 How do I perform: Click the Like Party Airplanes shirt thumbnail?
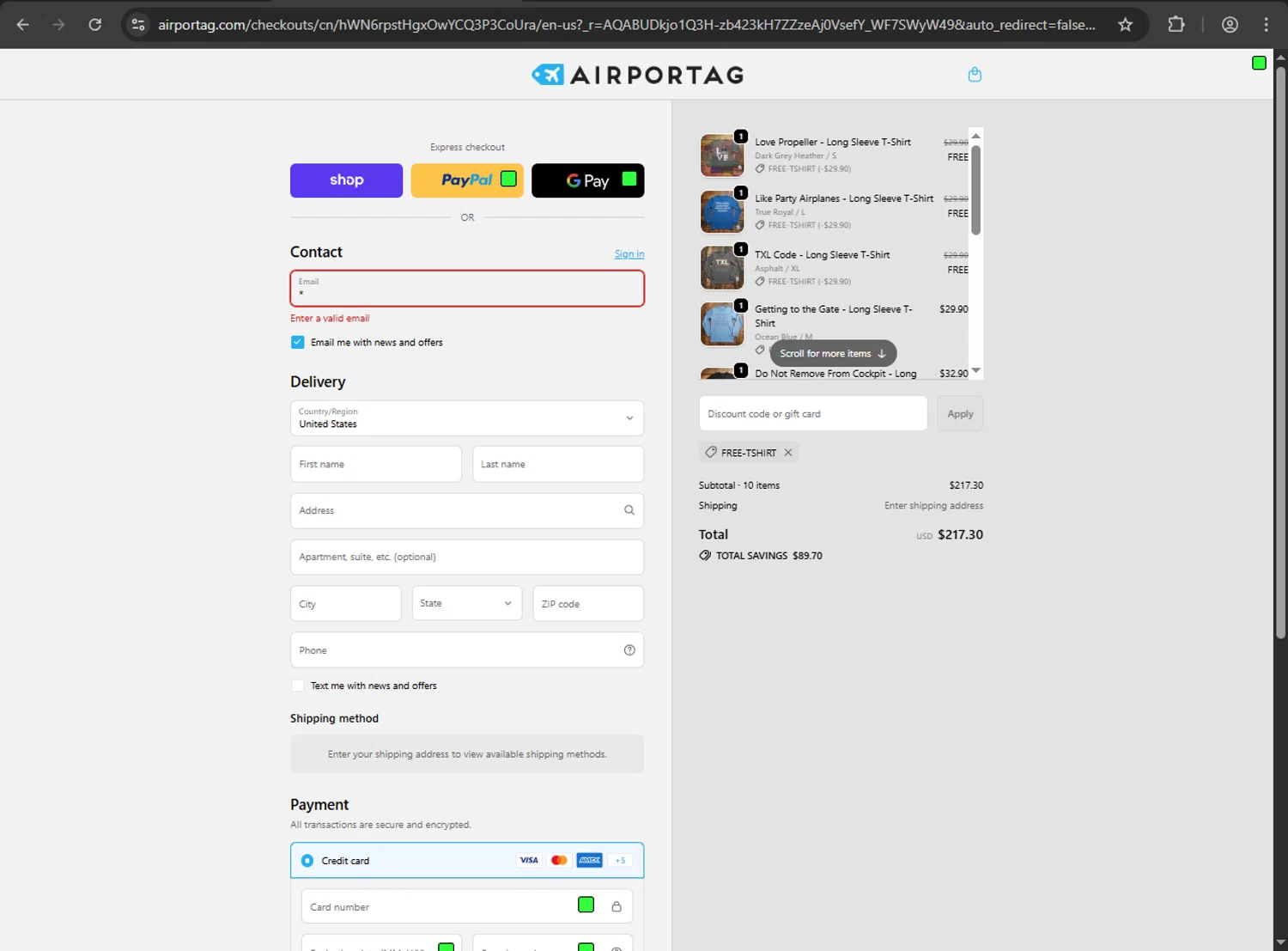(722, 212)
